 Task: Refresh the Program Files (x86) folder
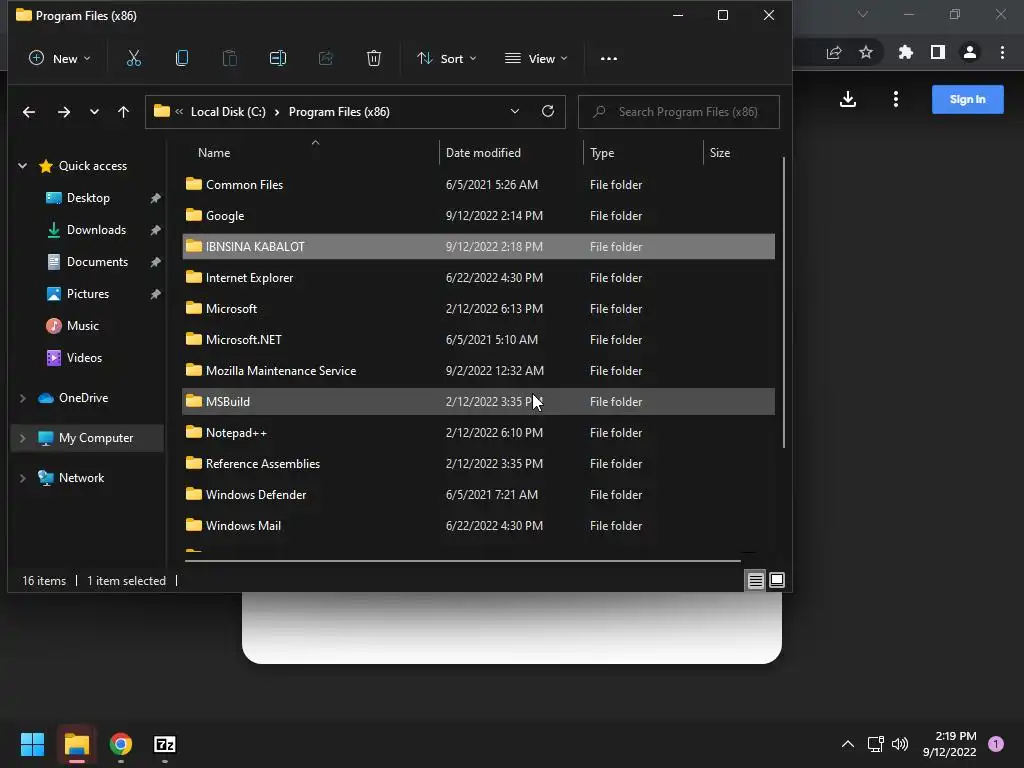coord(548,112)
